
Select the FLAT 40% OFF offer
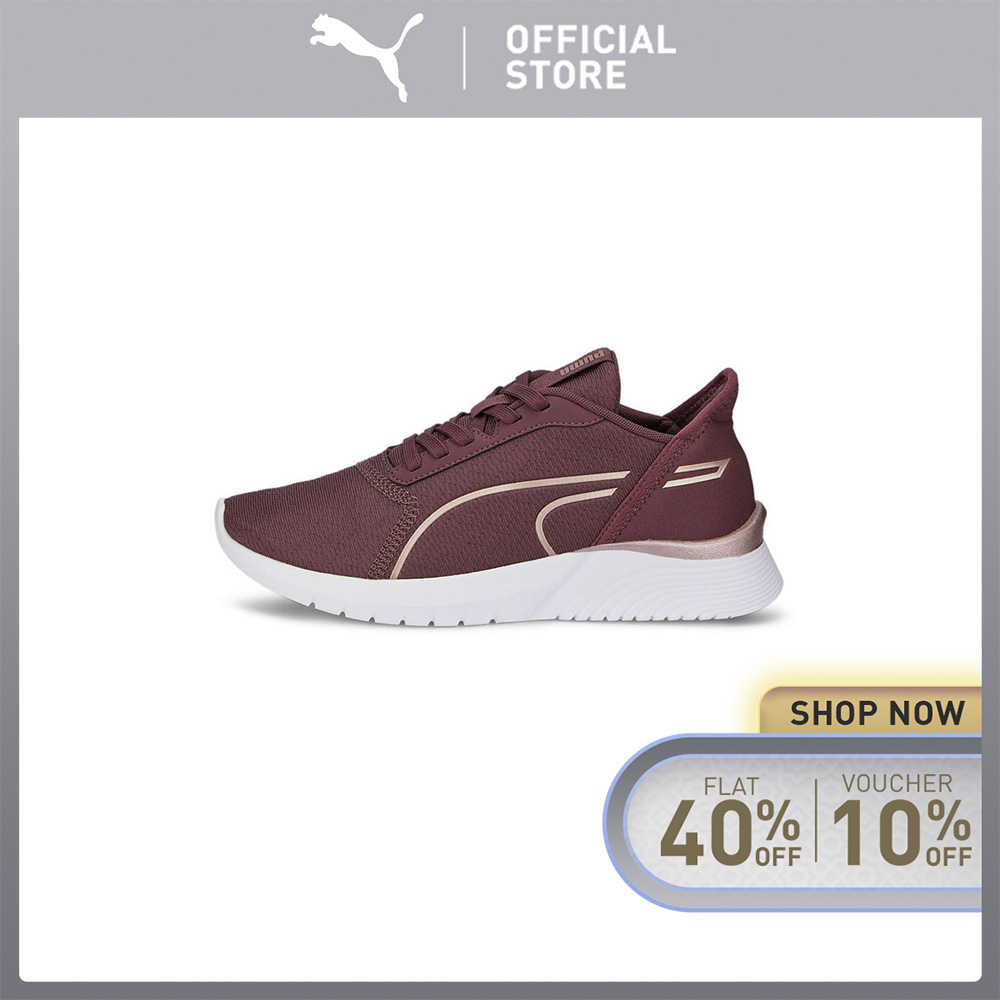[x=731, y=820]
